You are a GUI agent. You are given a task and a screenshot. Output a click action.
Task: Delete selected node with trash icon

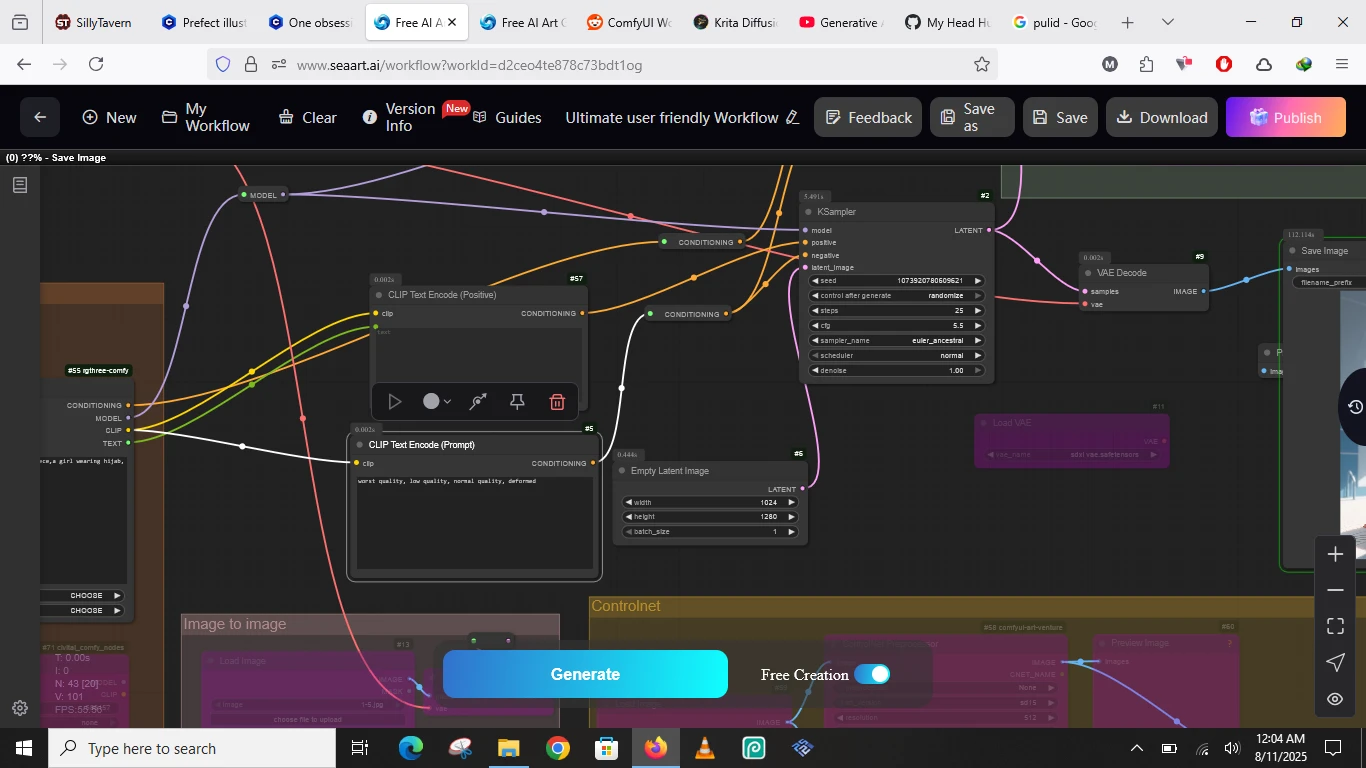[557, 402]
